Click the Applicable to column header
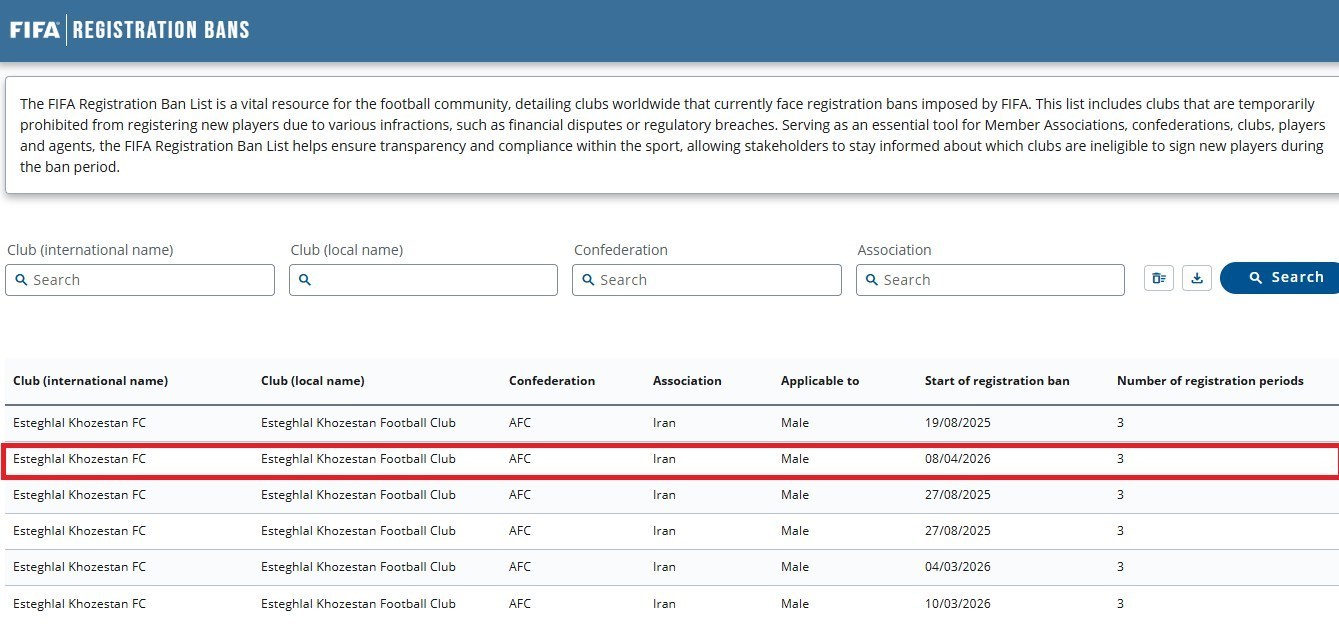The height and width of the screenshot is (625, 1339). 819,381
